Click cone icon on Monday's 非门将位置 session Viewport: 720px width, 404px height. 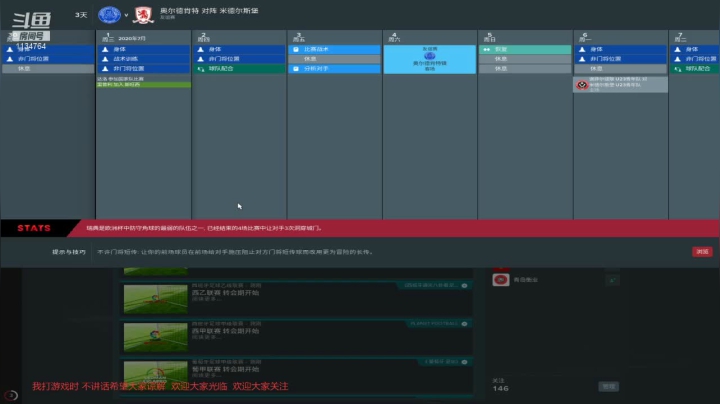[582, 59]
